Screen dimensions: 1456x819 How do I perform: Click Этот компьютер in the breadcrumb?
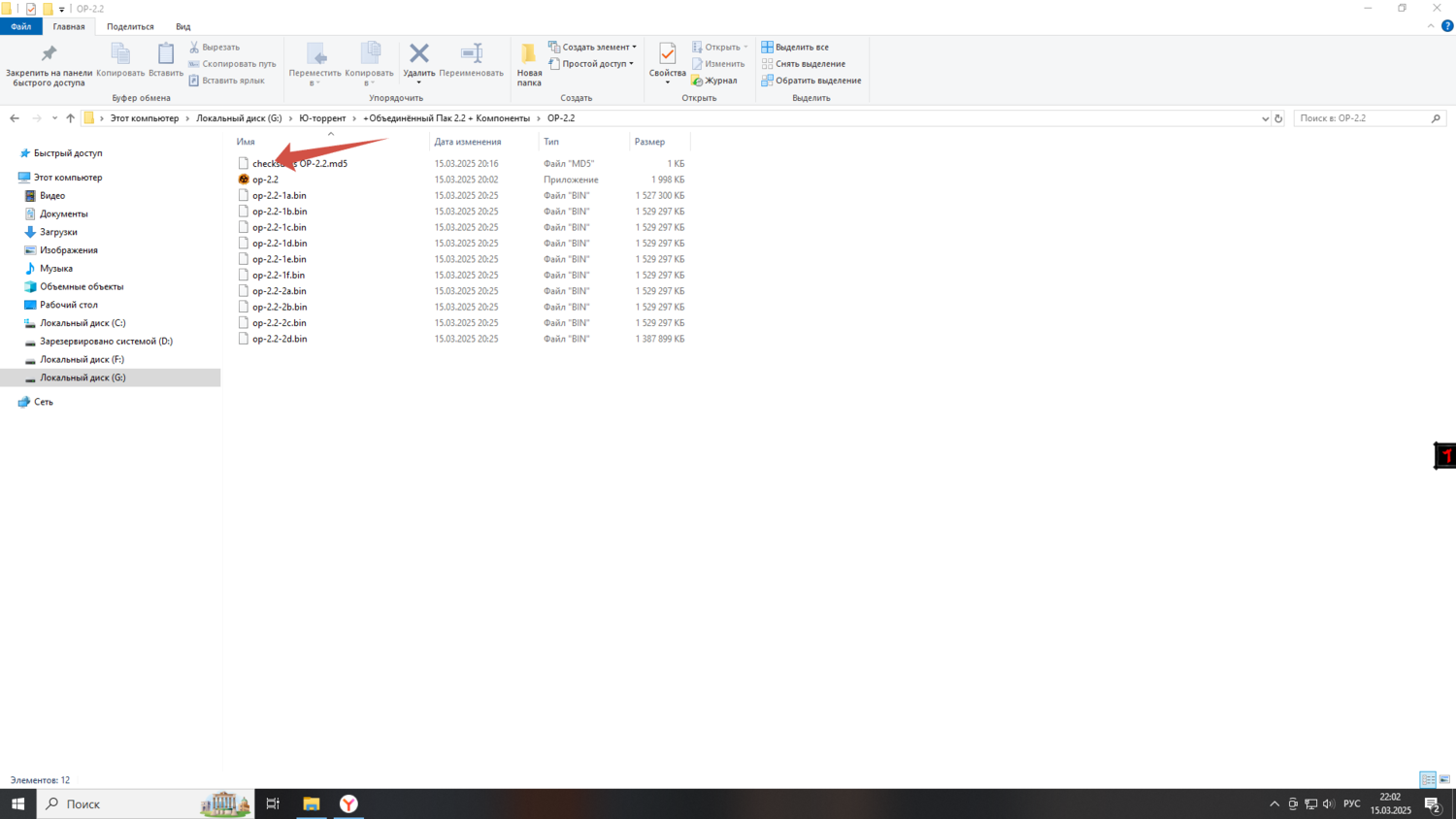pos(145,118)
